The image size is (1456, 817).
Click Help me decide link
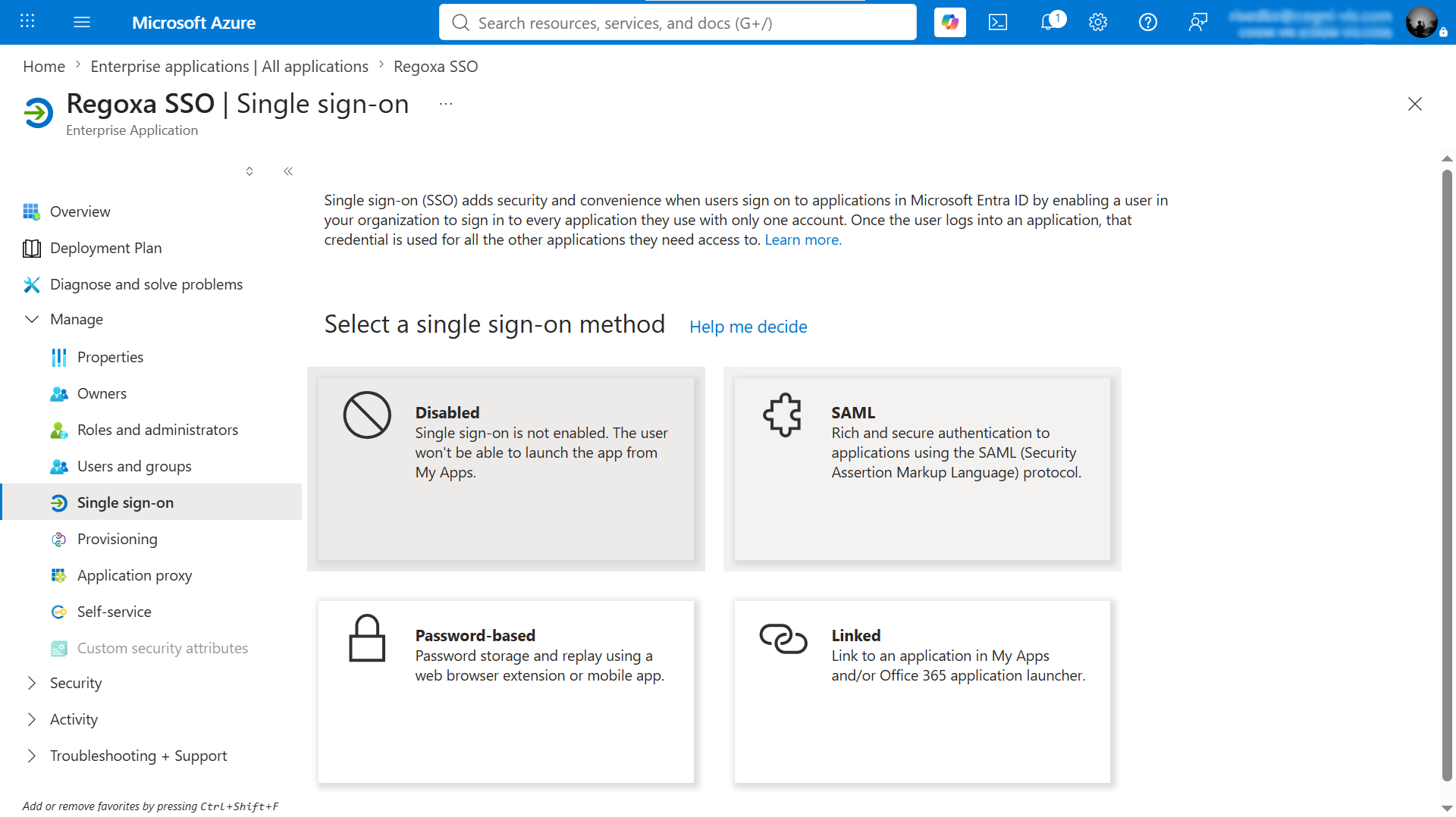coord(748,327)
